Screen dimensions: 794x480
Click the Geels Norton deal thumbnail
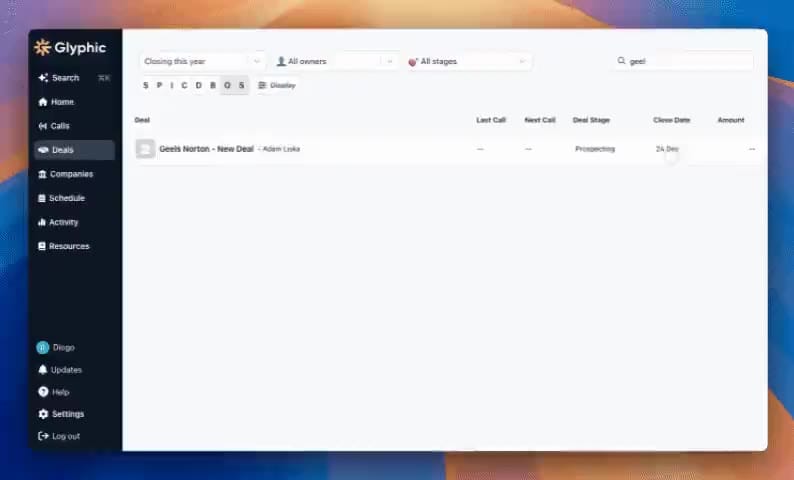coord(145,149)
